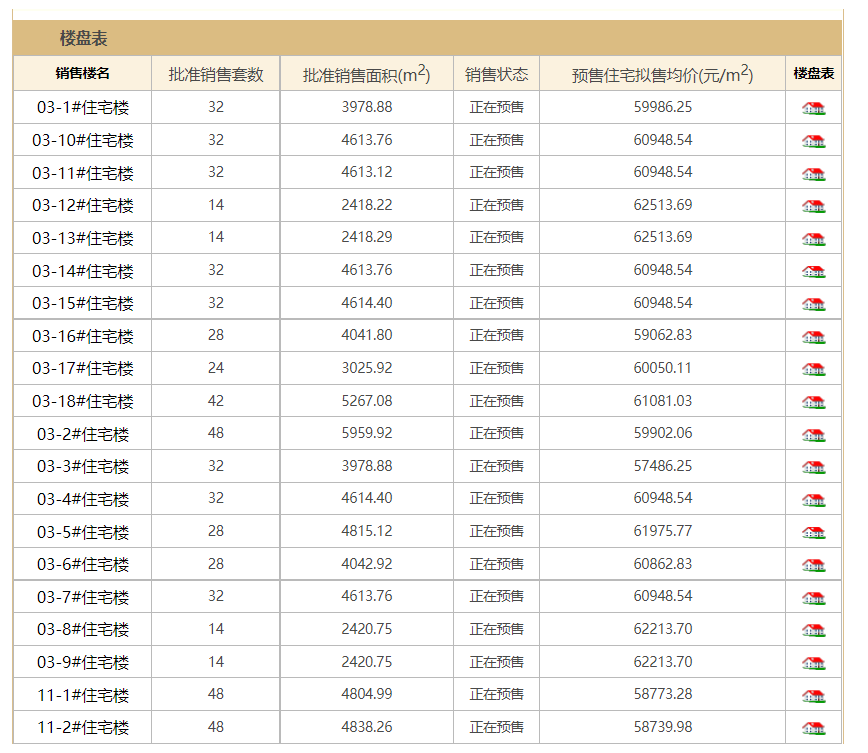Open house icon for 03-12#住宅楼

point(813,207)
